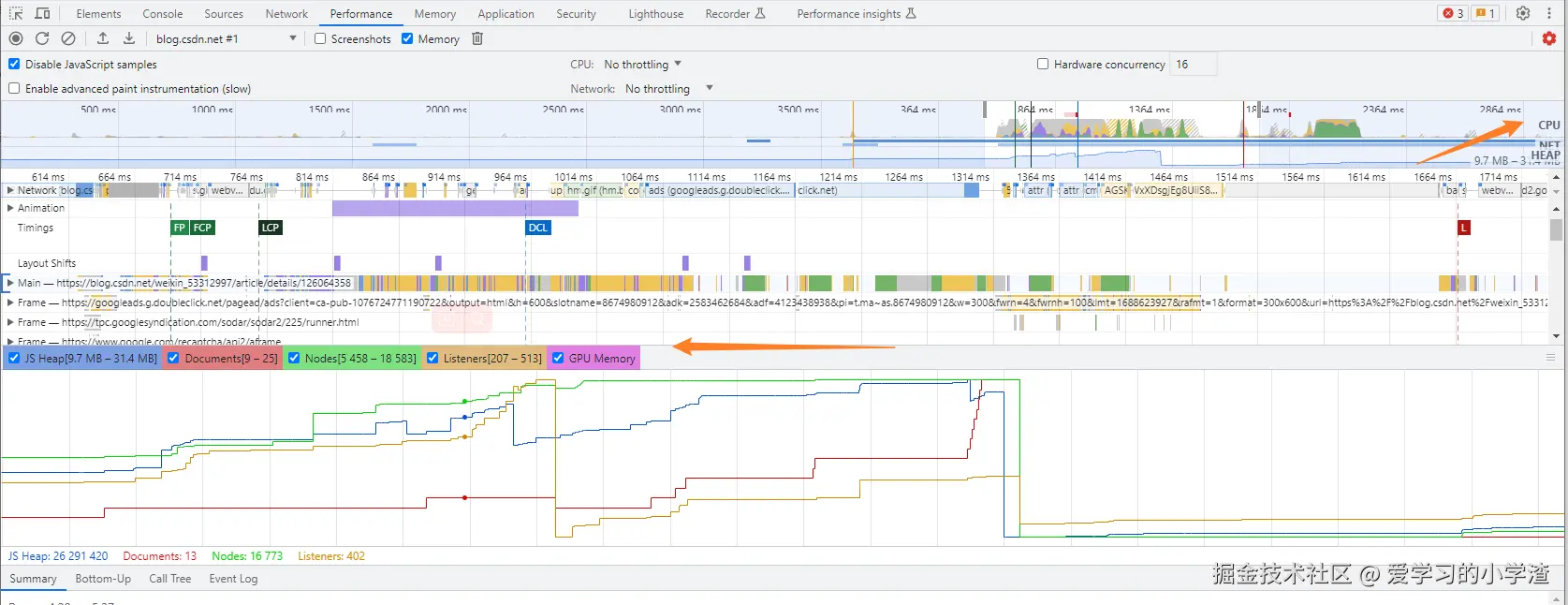Open the Summary details tab
Viewport: 1568px width, 605px height.
(x=33, y=579)
